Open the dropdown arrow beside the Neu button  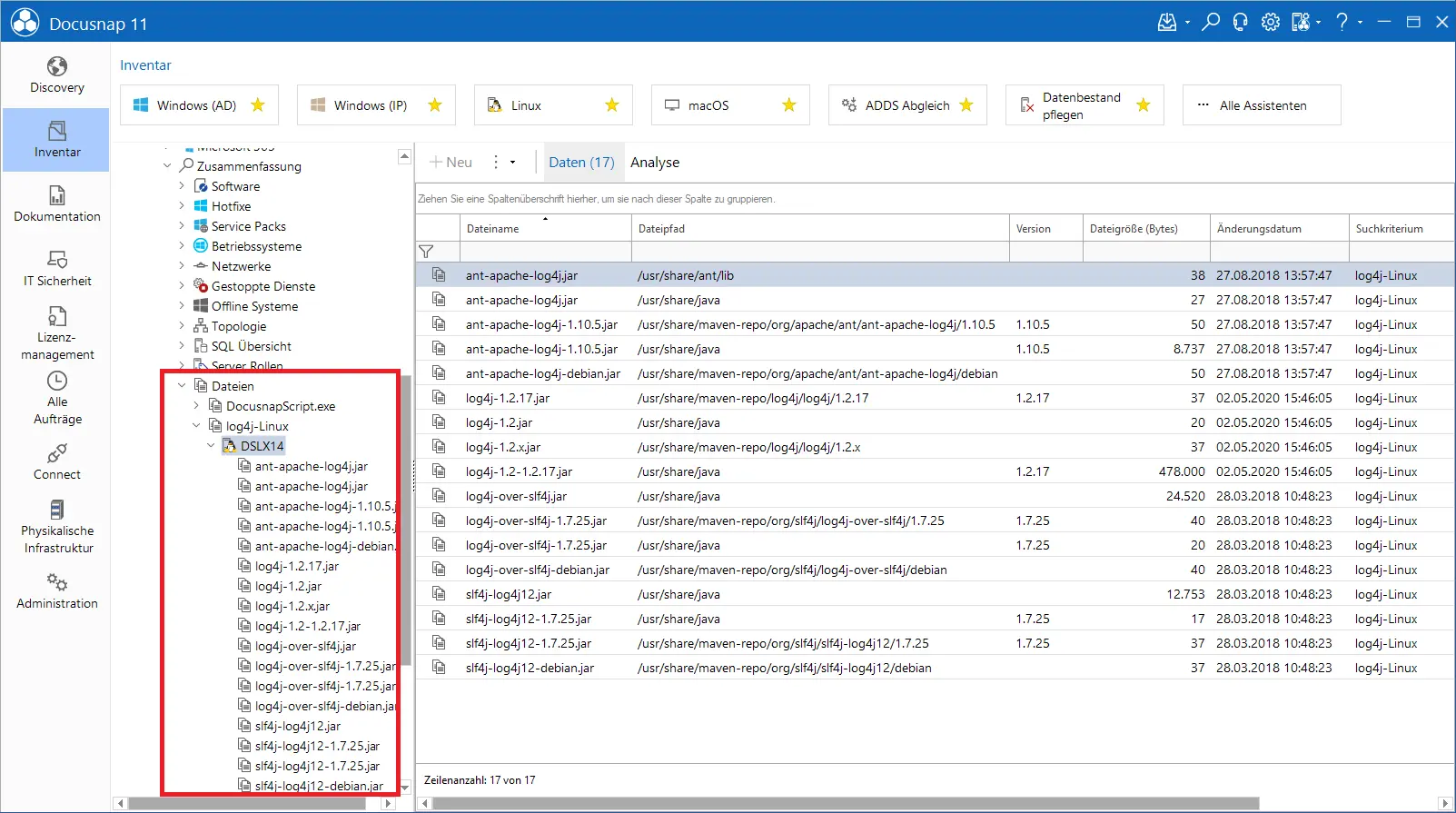(x=512, y=163)
